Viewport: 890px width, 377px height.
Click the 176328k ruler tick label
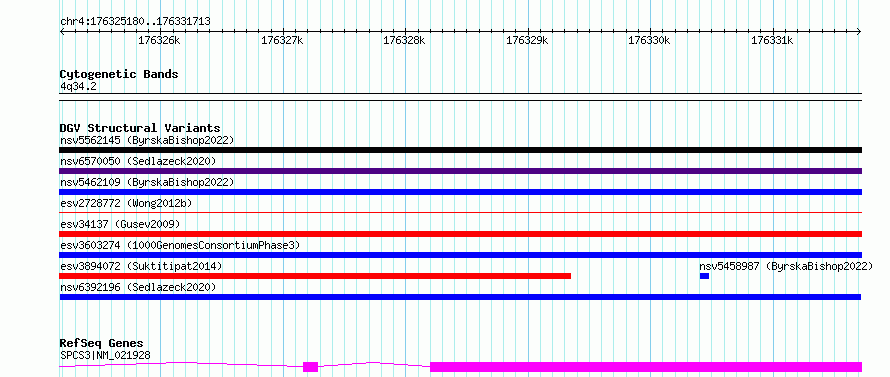[404, 41]
